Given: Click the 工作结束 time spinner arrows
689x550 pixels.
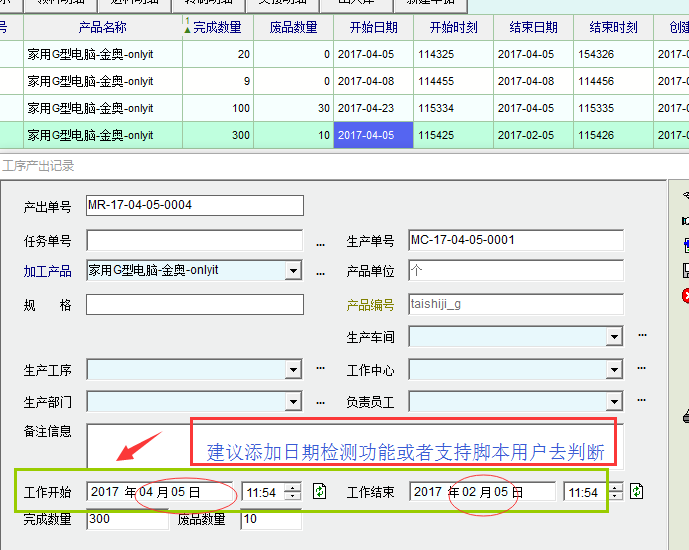Looking at the screenshot, I should click(614, 491).
